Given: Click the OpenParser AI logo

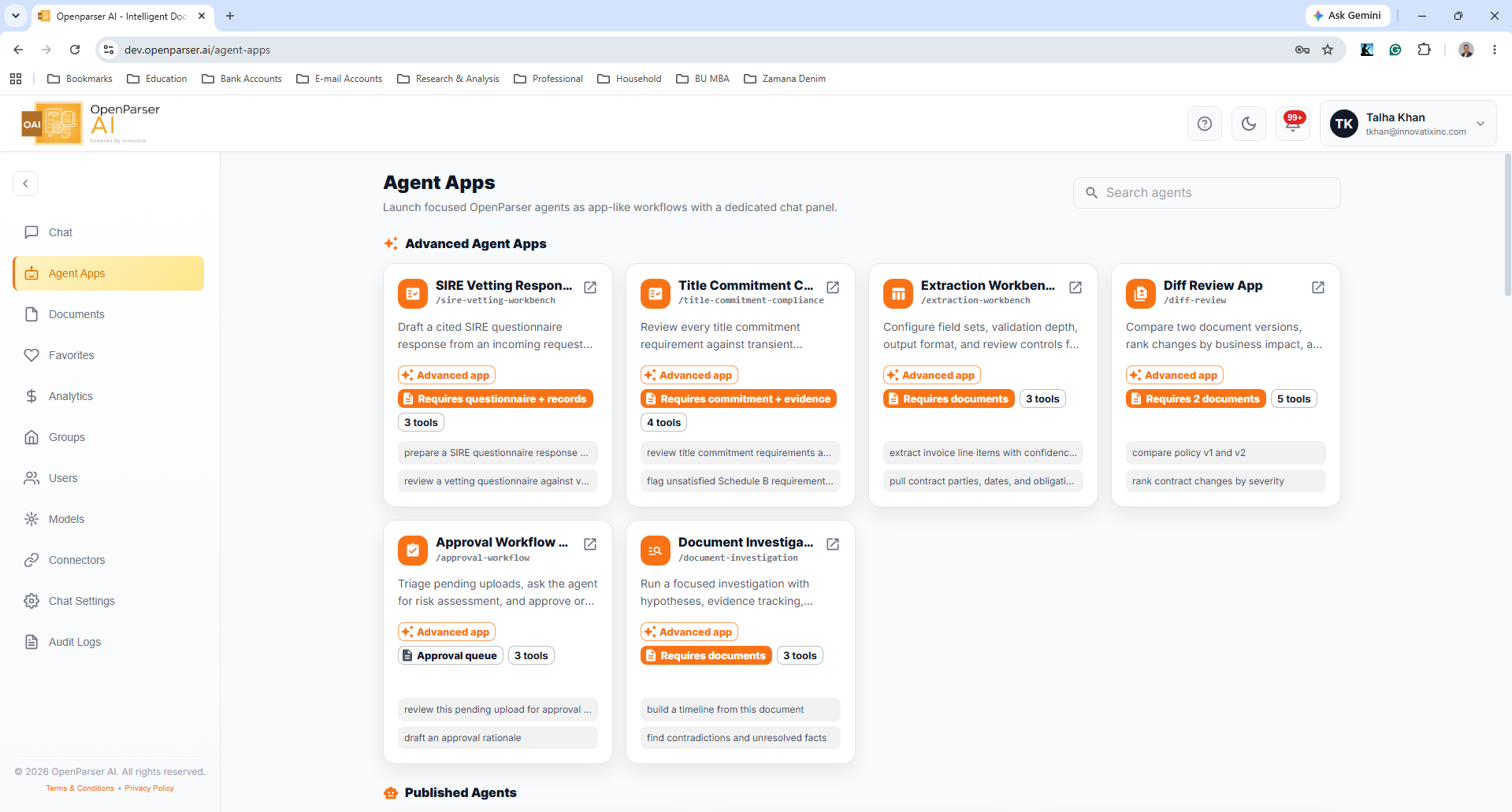Looking at the screenshot, I should coord(91,124).
